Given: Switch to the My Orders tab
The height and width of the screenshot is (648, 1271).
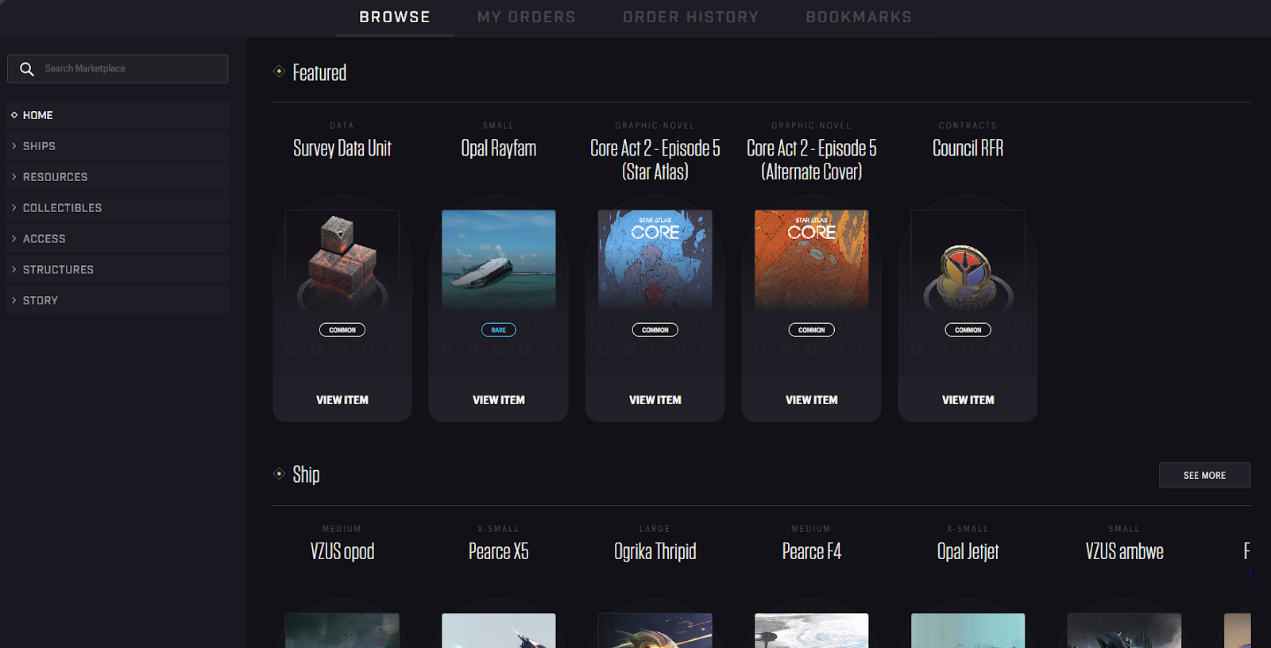Looking at the screenshot, I should click(526, 17).
